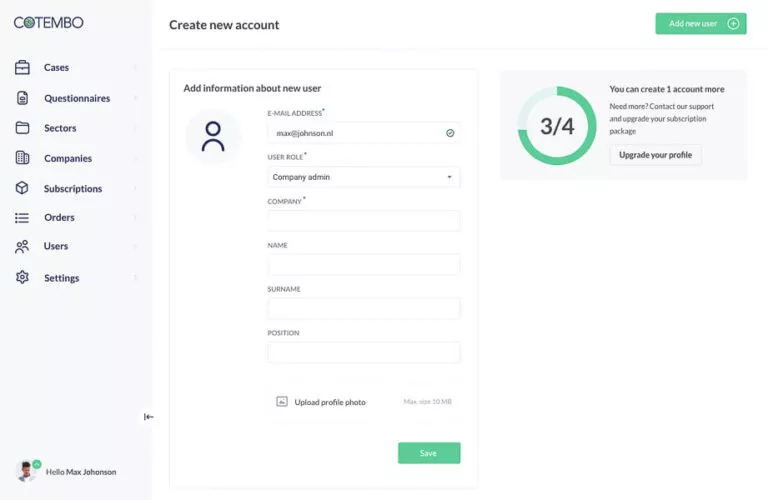Image resolution: width=768 pixels, height=500 pixels.
Task: Click the Save button
Action: pos(429,453)
